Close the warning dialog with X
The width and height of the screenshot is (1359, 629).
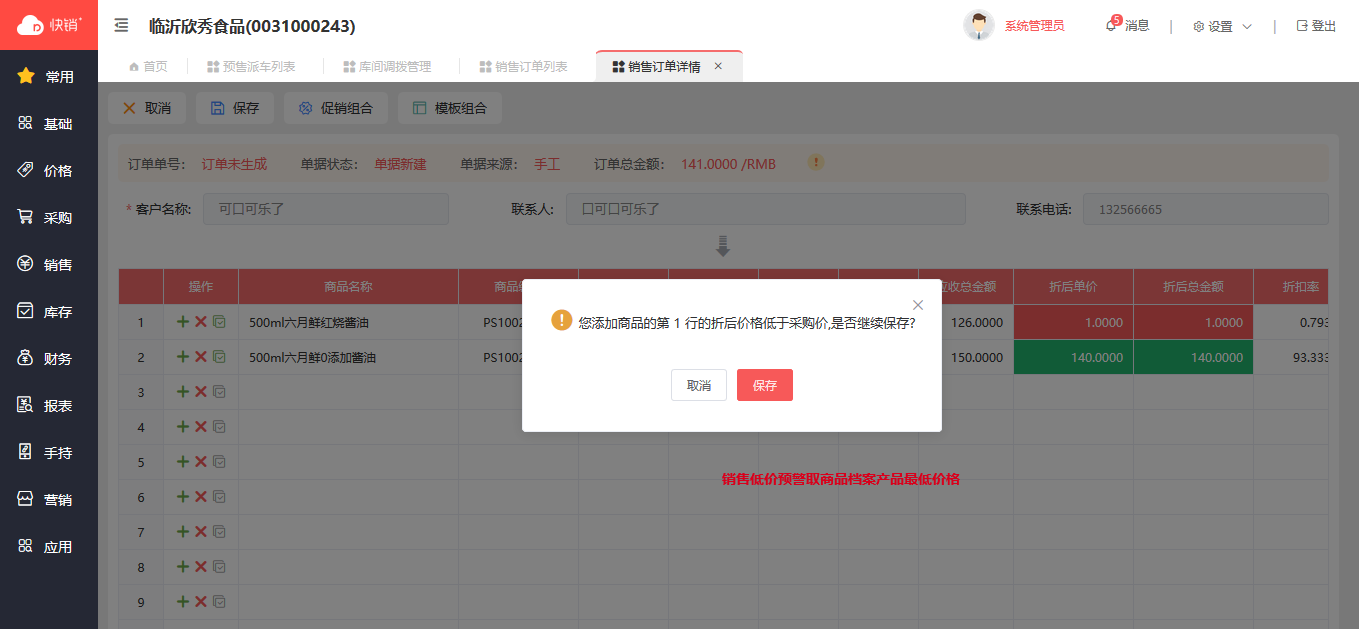coord(918,305)
